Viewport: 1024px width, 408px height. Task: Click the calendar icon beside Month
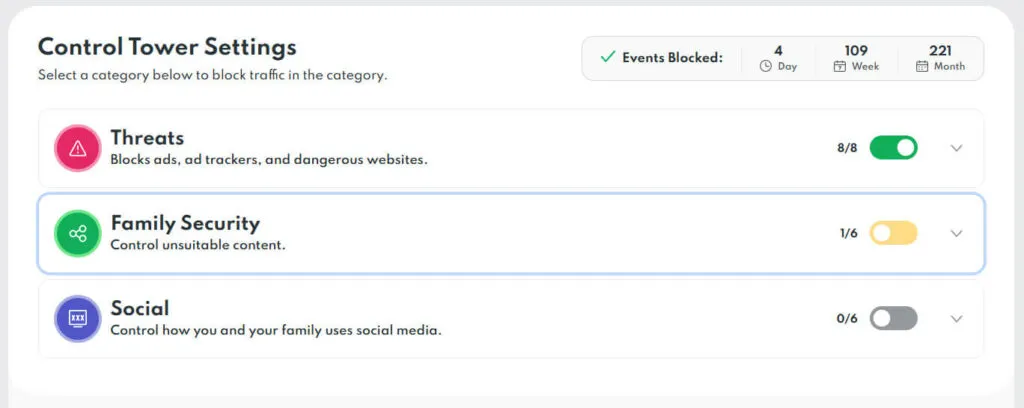(921, 67)
